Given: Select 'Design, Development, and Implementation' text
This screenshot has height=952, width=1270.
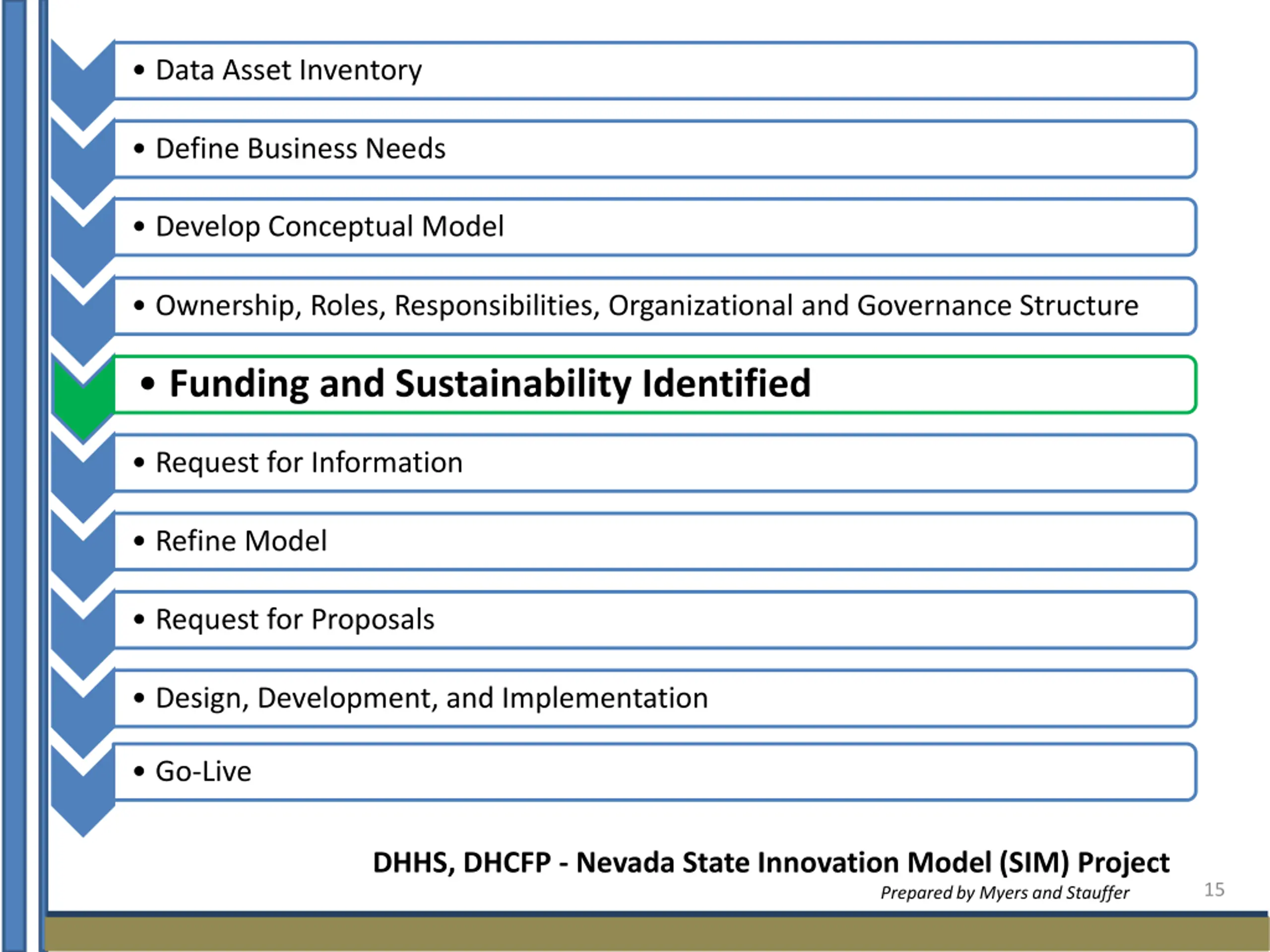Looking at the screenshot, I should (432, 699).
